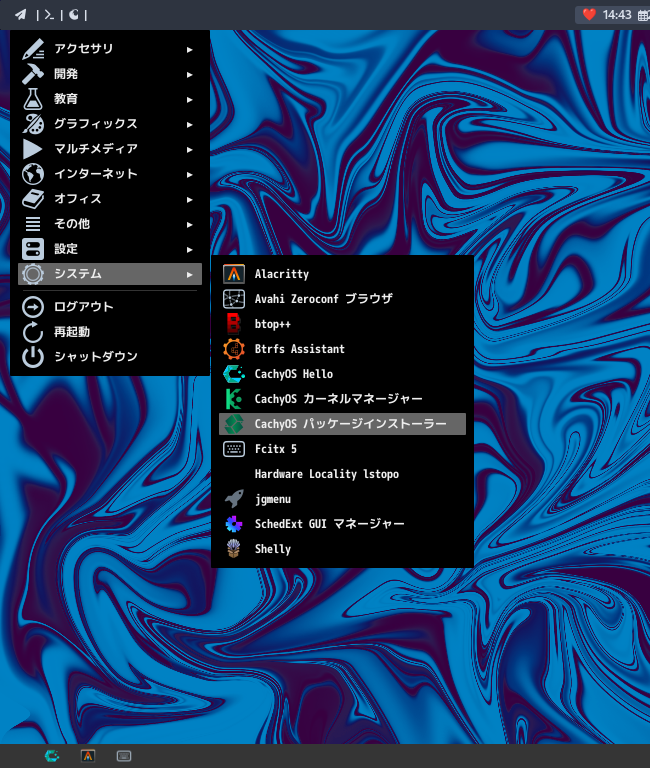This screenshot has height=768, width=650.
Task: Click the CachyOS カーネルマネージャー green K icon
Action: click(234, 399)
